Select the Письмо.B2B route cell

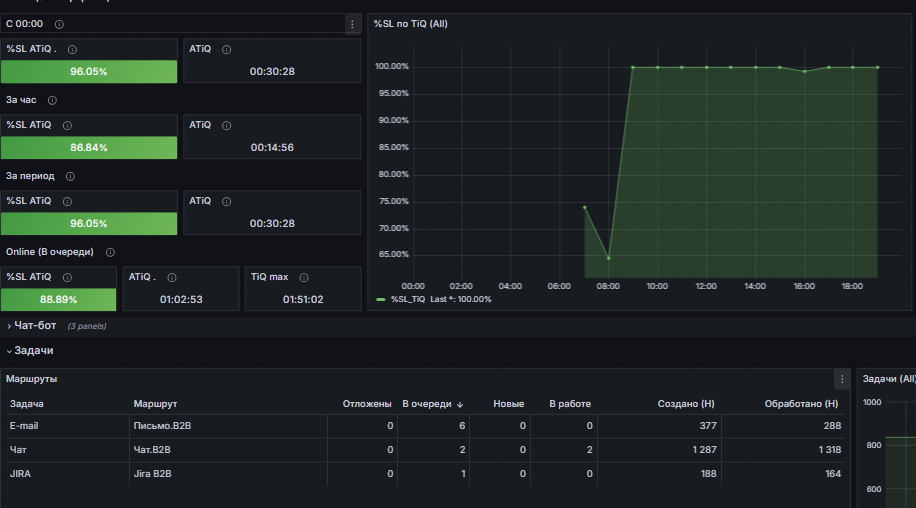(228, 426)
